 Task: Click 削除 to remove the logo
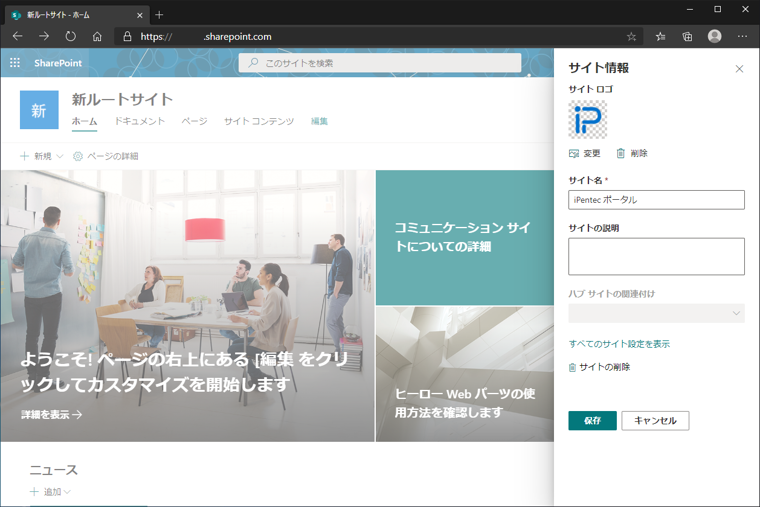click(x=632, y=154)
